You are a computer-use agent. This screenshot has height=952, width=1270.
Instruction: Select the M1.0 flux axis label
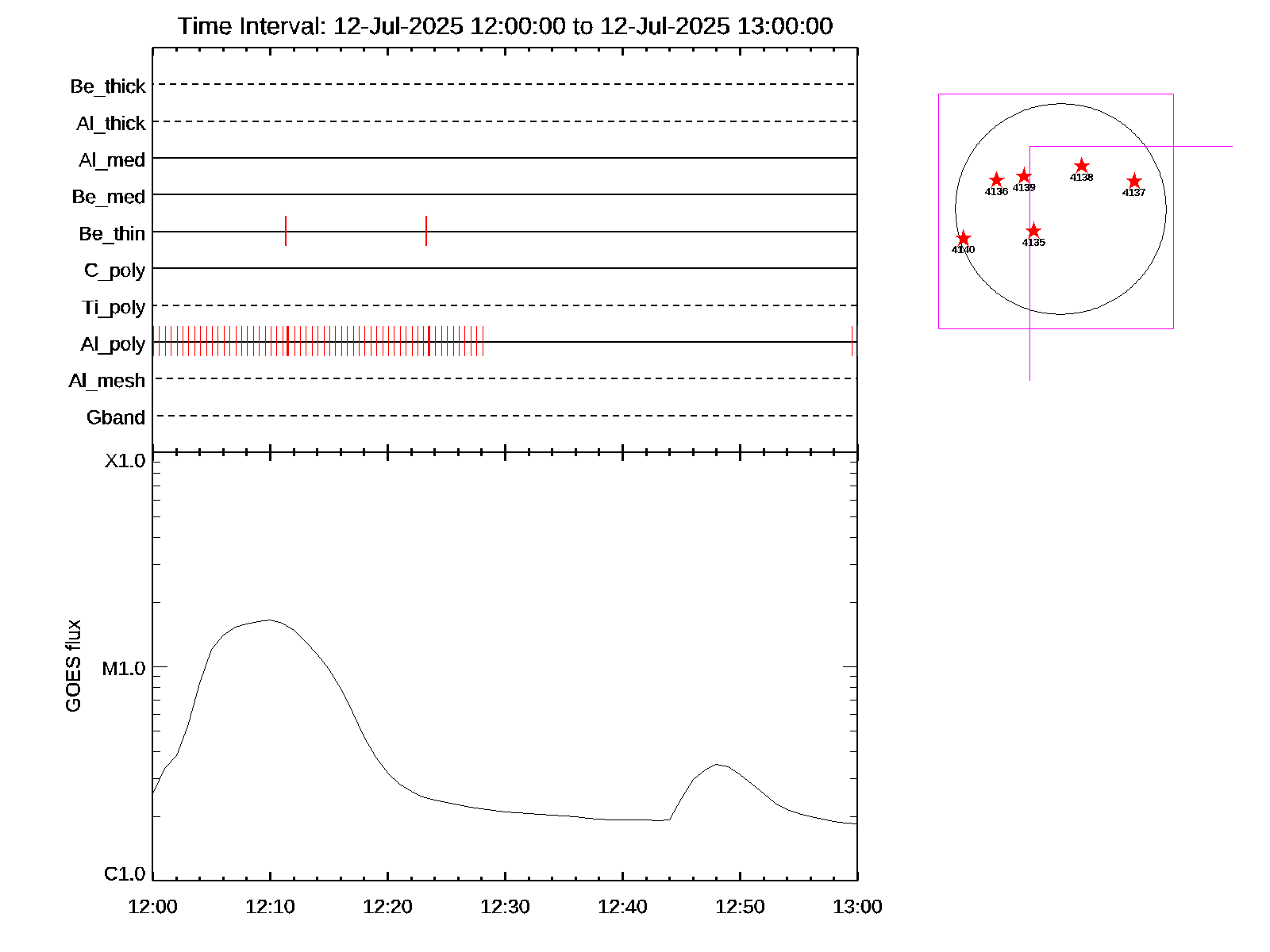tap(124, 669)
